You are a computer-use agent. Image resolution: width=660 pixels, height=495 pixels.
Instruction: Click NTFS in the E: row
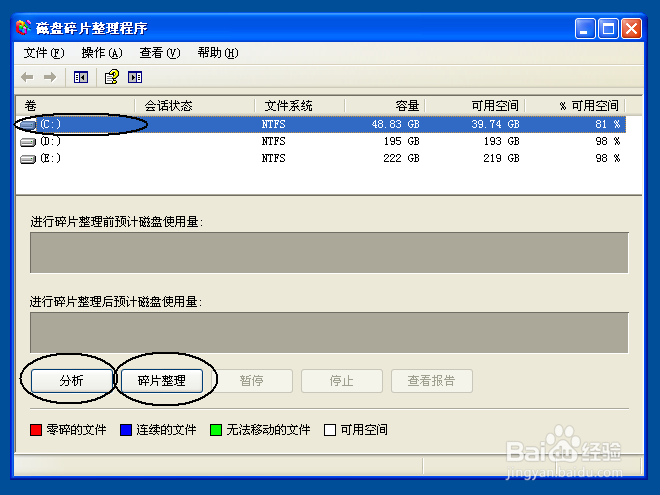[x=274, y=158]
